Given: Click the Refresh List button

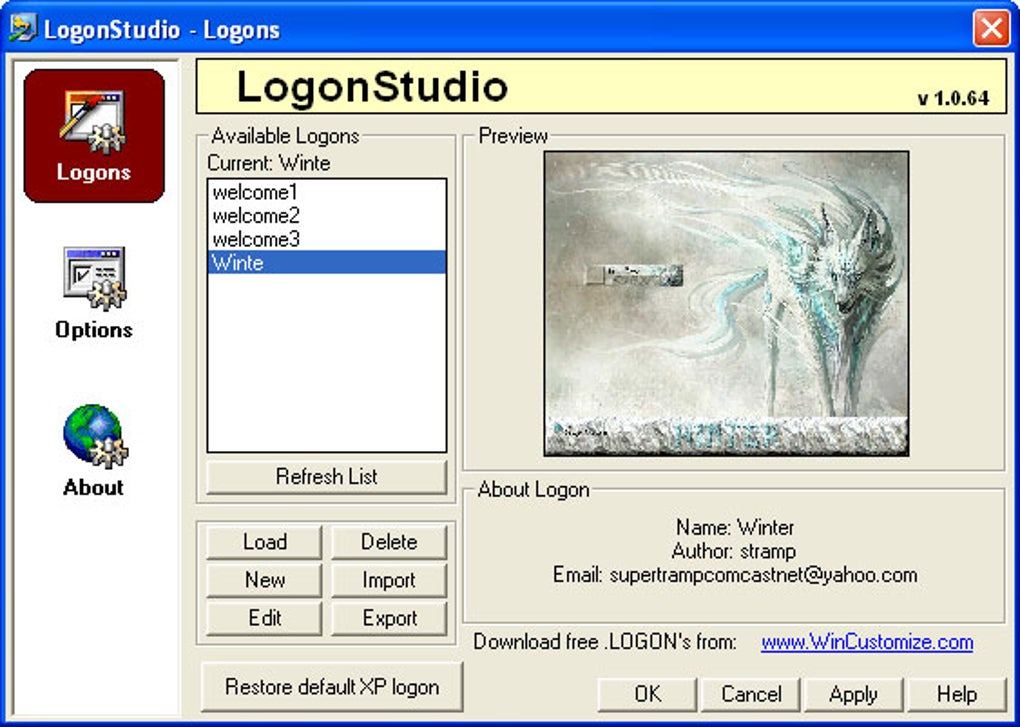Looking at the screenshot, I should [327, 477].
